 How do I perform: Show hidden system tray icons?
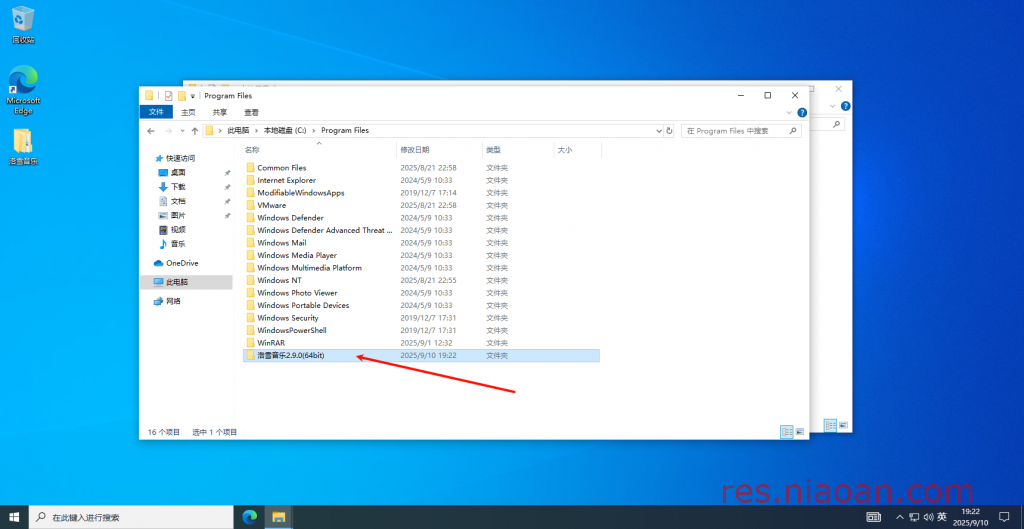pyautogui.click(x=900, y=517)
